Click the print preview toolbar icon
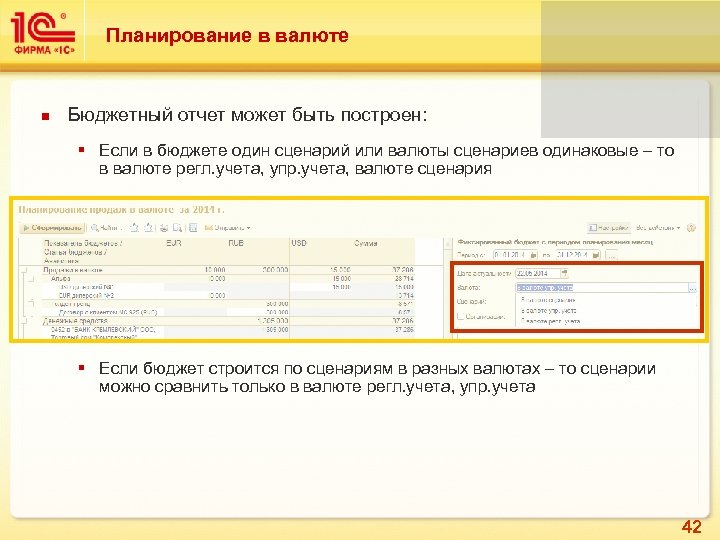This screenshot has height=540, width=720. pos(178,228)
